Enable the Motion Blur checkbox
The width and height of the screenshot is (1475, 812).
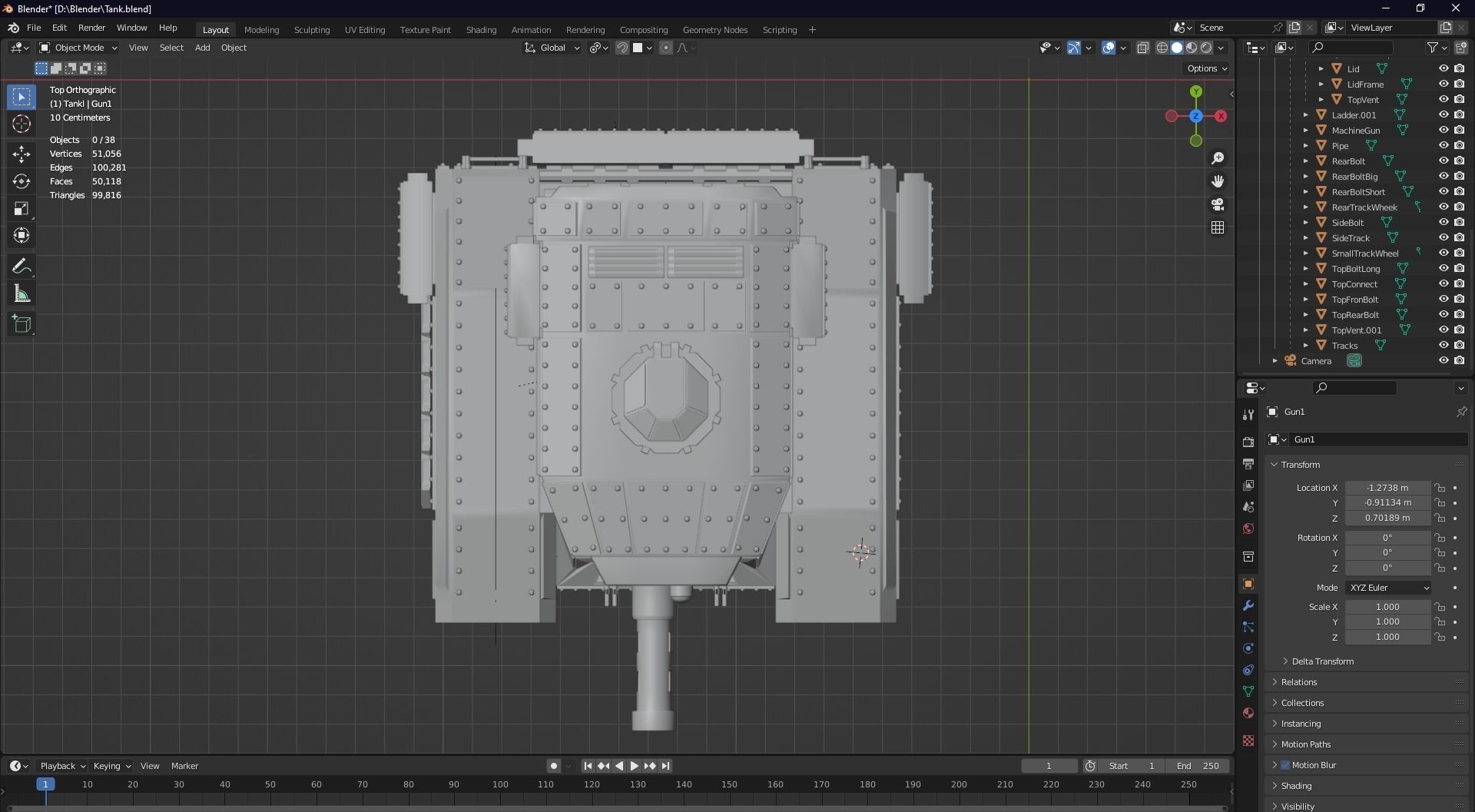1285,765
